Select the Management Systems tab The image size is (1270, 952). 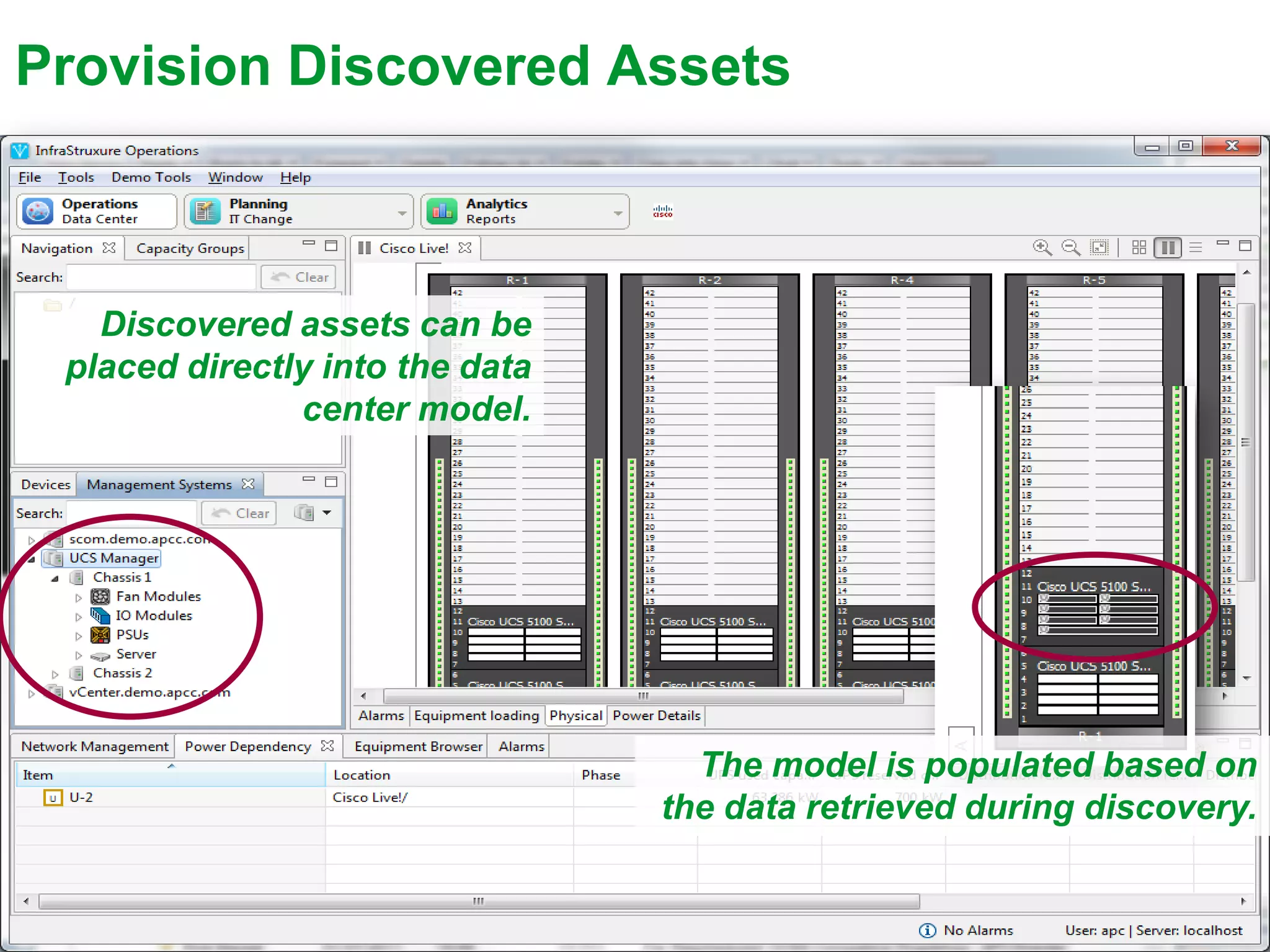click(159, 485)
